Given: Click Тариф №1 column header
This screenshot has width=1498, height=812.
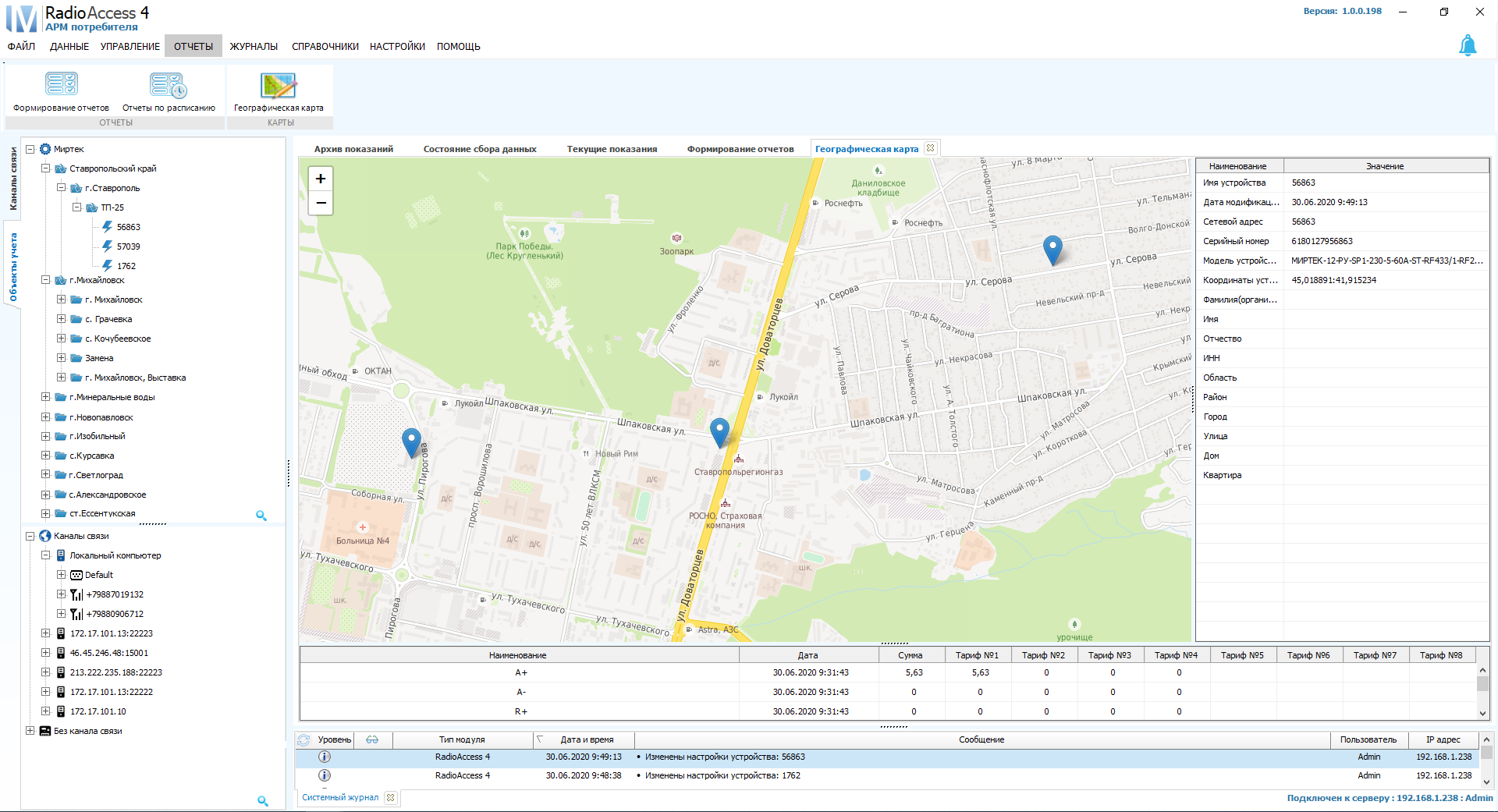Looking at the screenshot, I should (x=977, y=655).
